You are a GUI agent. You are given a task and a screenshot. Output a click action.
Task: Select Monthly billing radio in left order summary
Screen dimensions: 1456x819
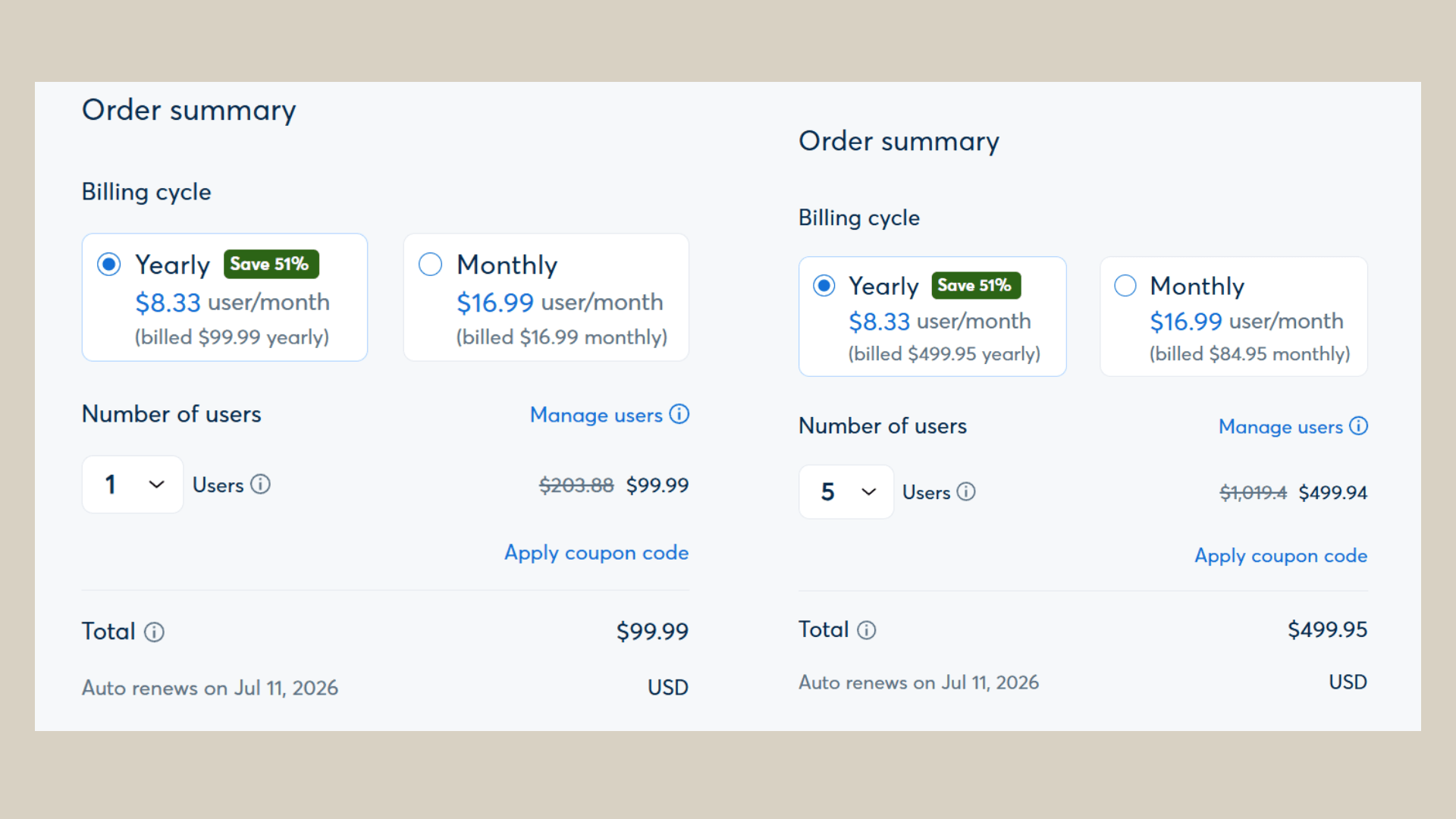click(430, 264)
